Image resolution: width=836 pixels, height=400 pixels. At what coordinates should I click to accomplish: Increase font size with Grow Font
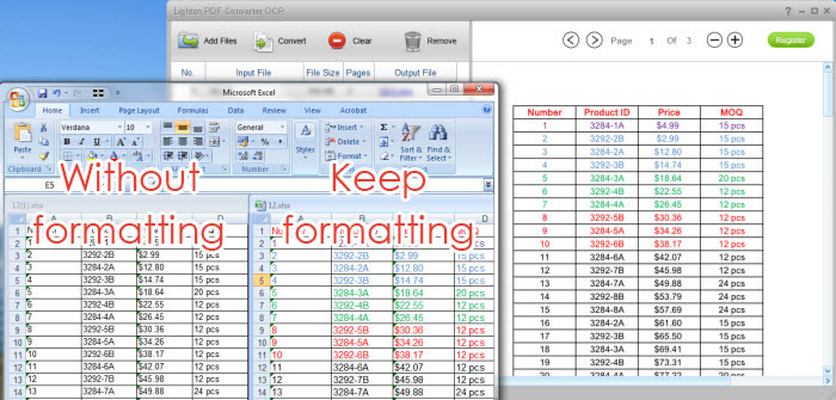(121, 142)
